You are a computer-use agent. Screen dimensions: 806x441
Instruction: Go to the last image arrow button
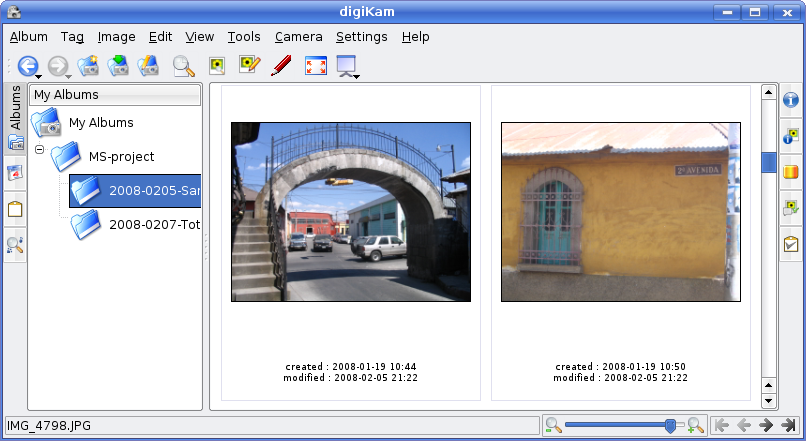point(789,425)
